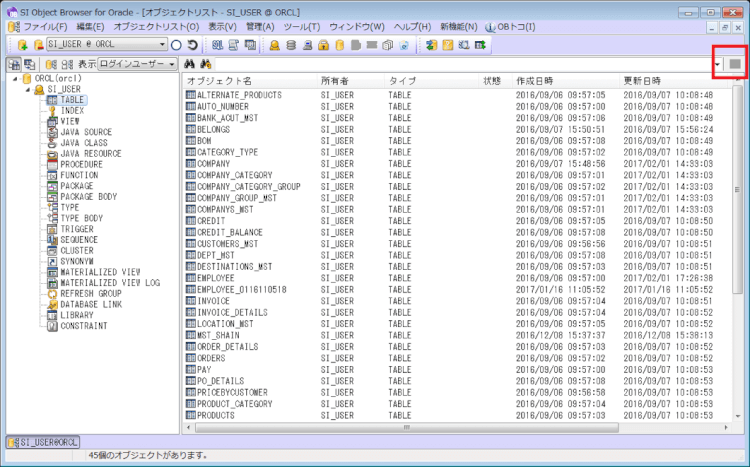
Task: Open the ウィンドウ(W) menu
Action: pos(357,27)
